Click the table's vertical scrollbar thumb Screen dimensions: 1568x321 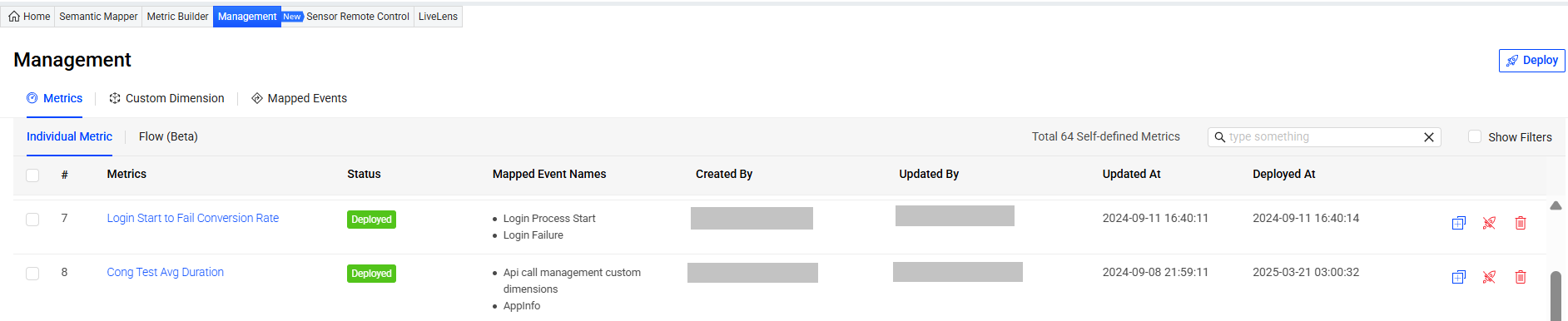pos(1556,295)
